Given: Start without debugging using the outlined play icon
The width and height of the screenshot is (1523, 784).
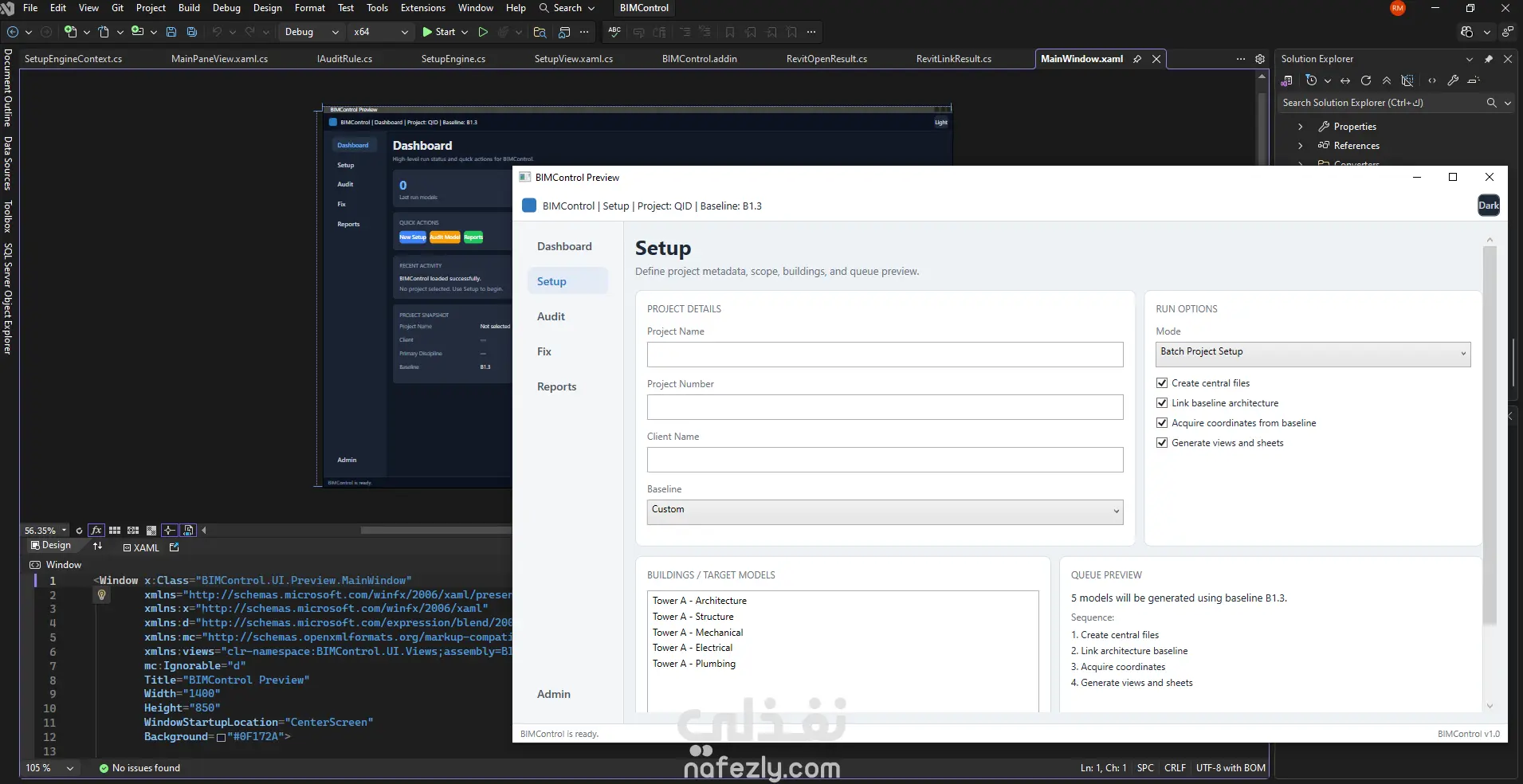Looking at the screenshot, I should coord(483,32).
